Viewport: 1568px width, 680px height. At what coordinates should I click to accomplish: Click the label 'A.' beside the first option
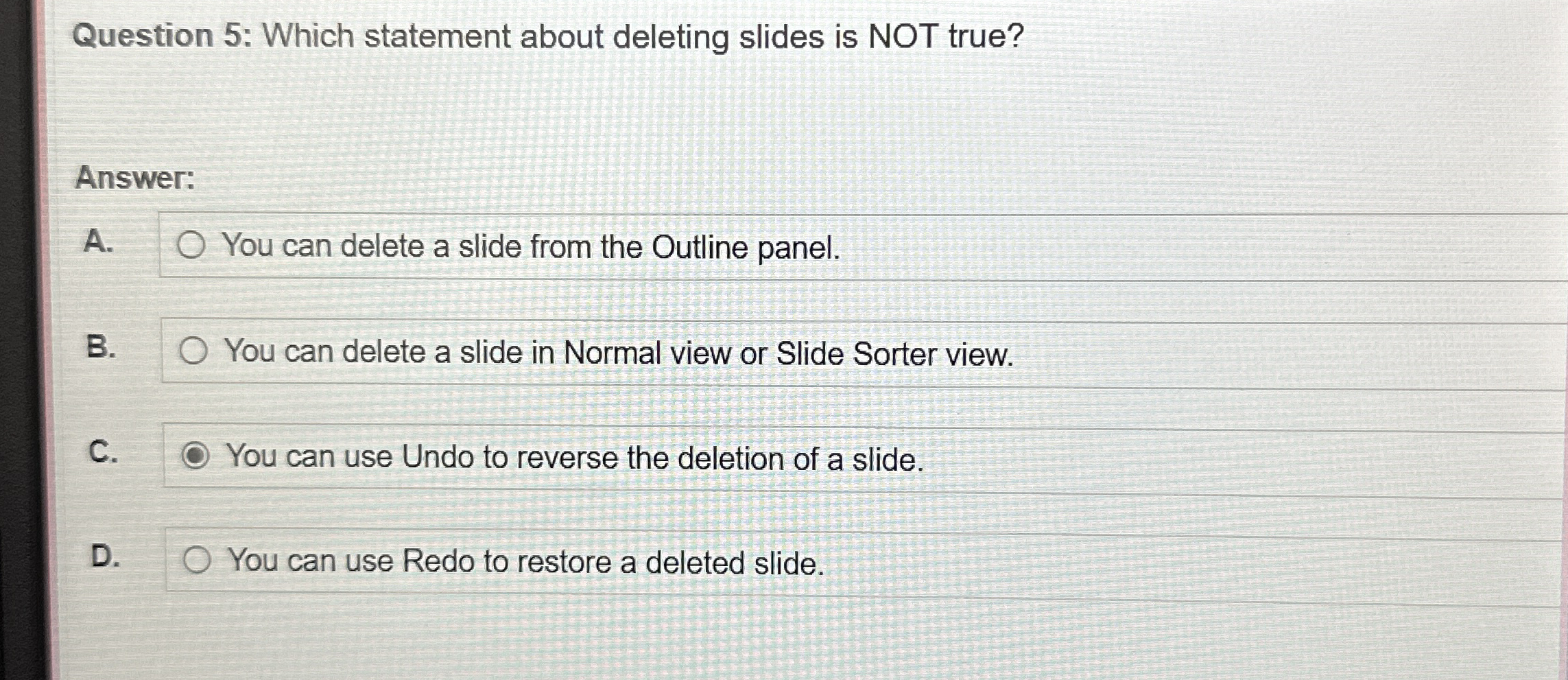(100, 242)
